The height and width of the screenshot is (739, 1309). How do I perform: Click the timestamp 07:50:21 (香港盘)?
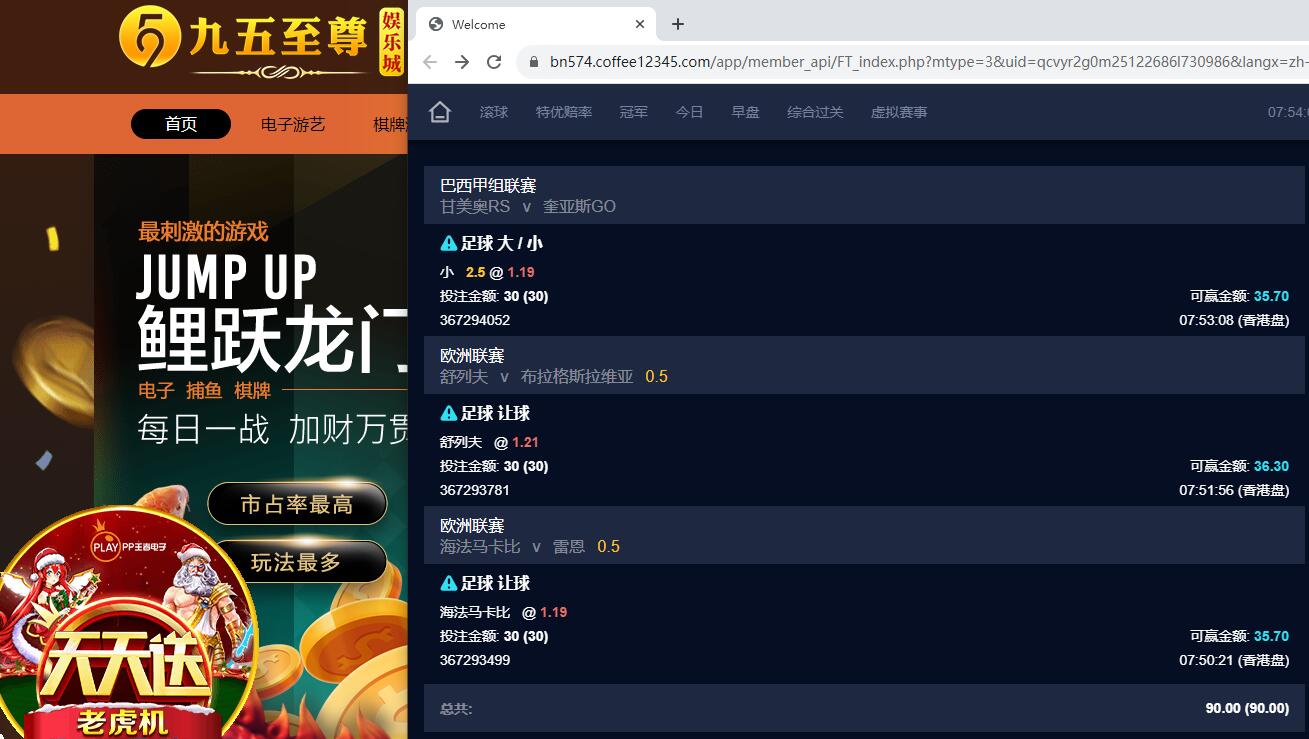coord(1234,660)
